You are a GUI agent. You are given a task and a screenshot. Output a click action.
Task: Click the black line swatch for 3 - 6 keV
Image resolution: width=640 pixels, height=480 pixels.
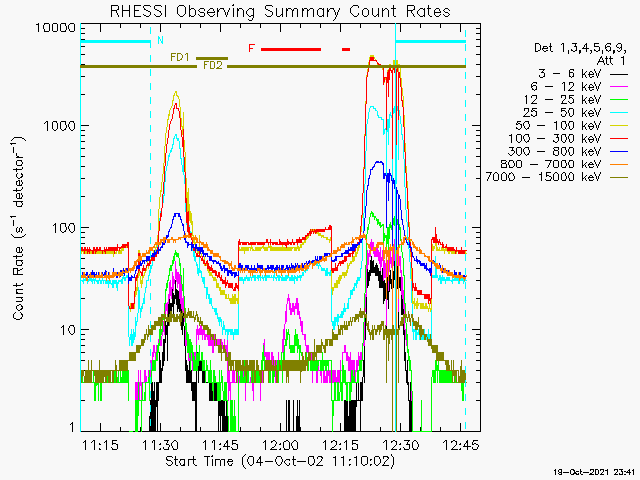(619, 74)
